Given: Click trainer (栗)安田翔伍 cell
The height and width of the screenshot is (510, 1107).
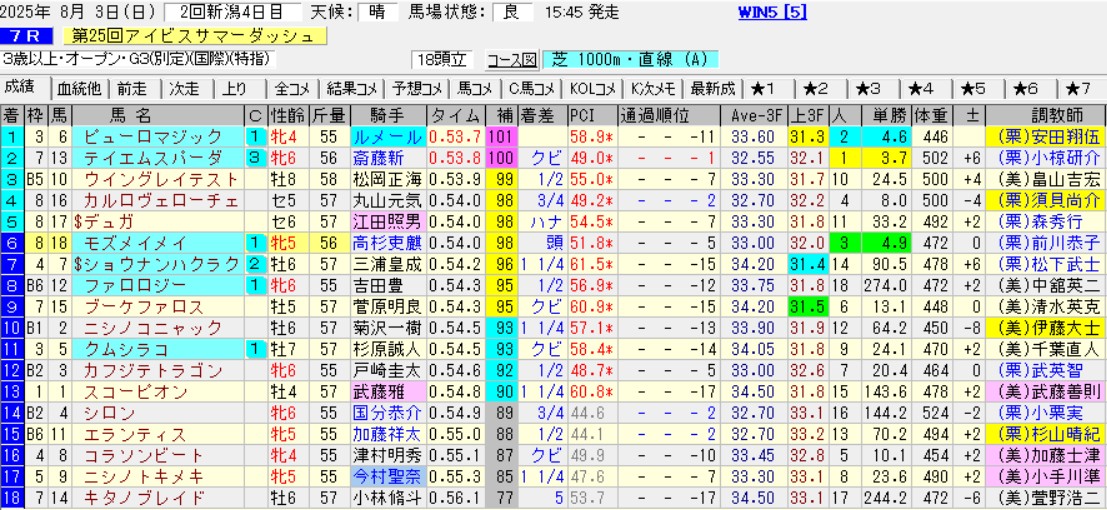Looking at the screenshot, I should [x=1044, y=136].
